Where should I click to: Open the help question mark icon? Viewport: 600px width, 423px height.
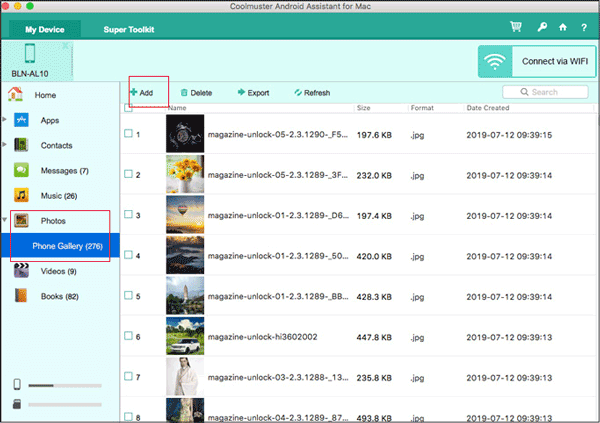[x=584, y=28]
